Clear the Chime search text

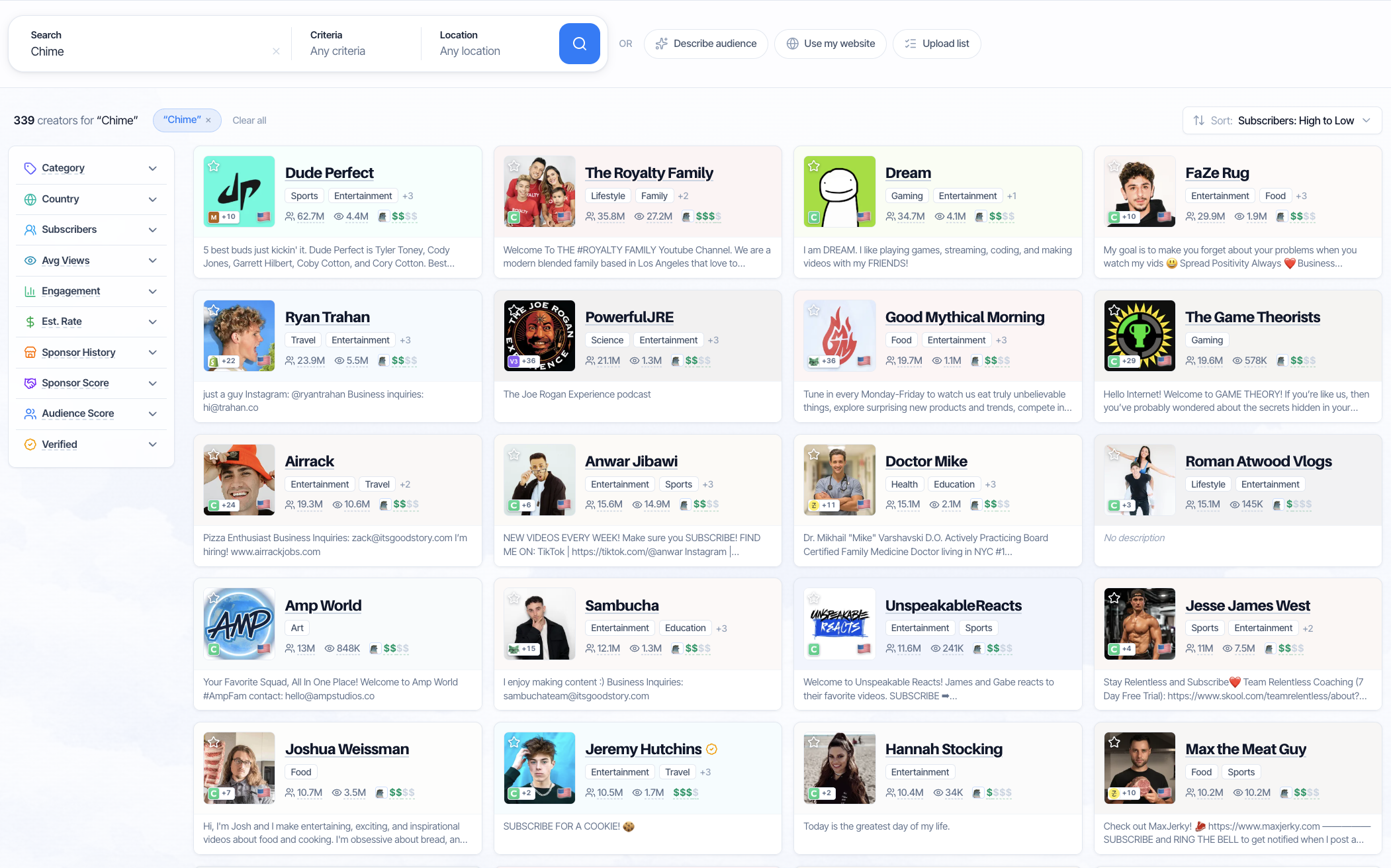click(276, 52)
